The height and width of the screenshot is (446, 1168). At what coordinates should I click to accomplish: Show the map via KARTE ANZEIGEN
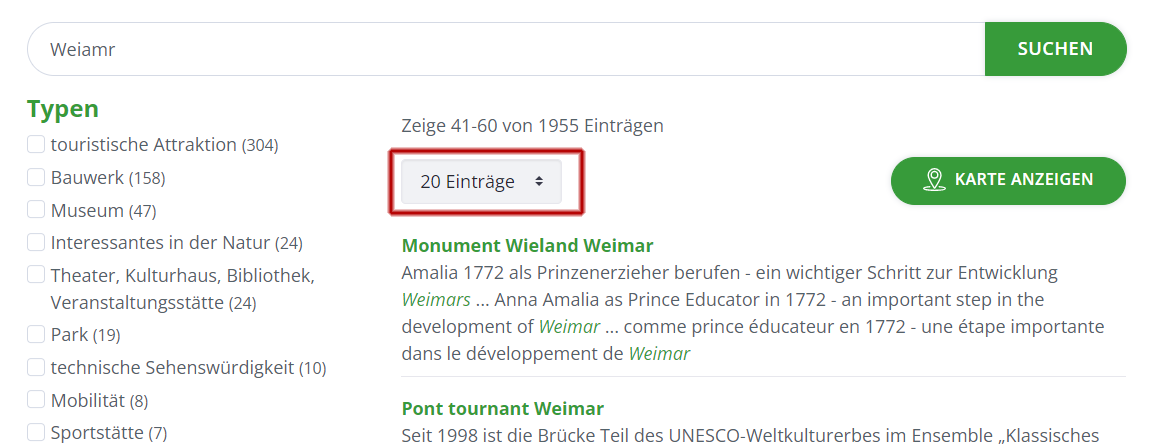tap(1009, 180)
